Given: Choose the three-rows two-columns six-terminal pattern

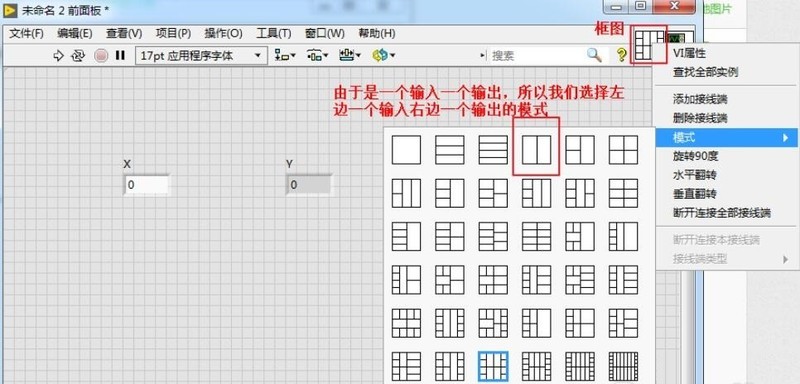Looking at the screenshot, I should 623,193.
